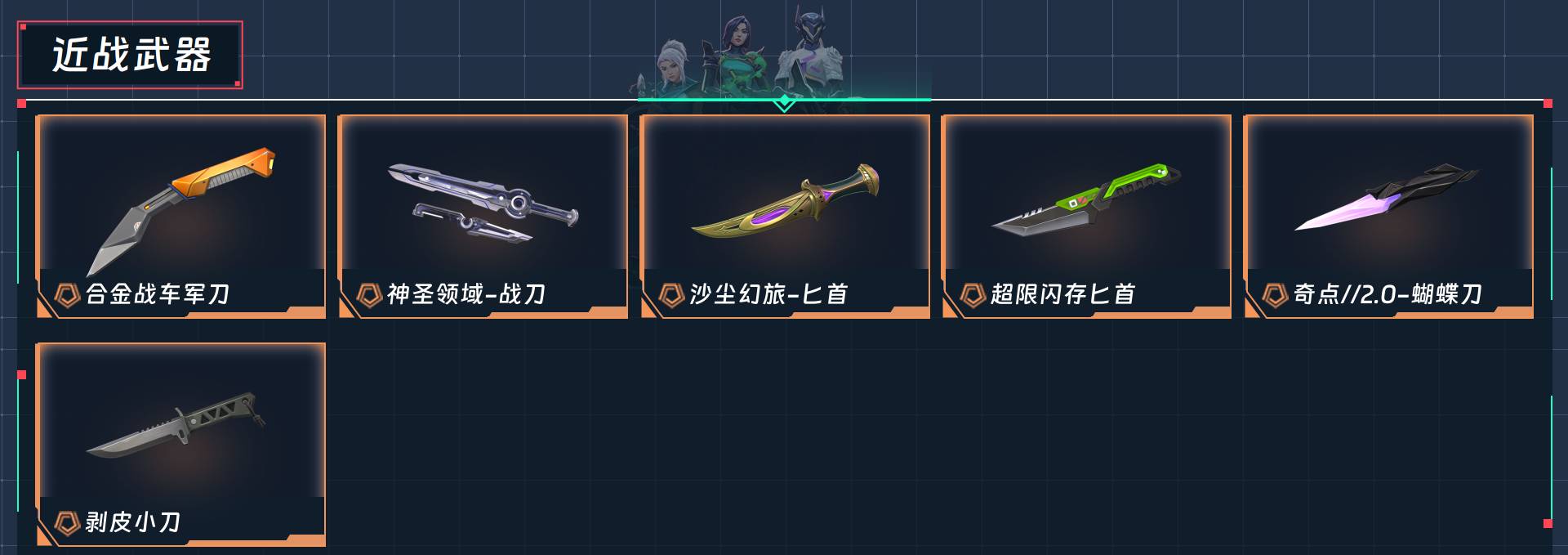1568x555 pixels.
Task: Click the 奇点//2.0-蝴蝶刀 name label
Action: tap(1388, 294)
